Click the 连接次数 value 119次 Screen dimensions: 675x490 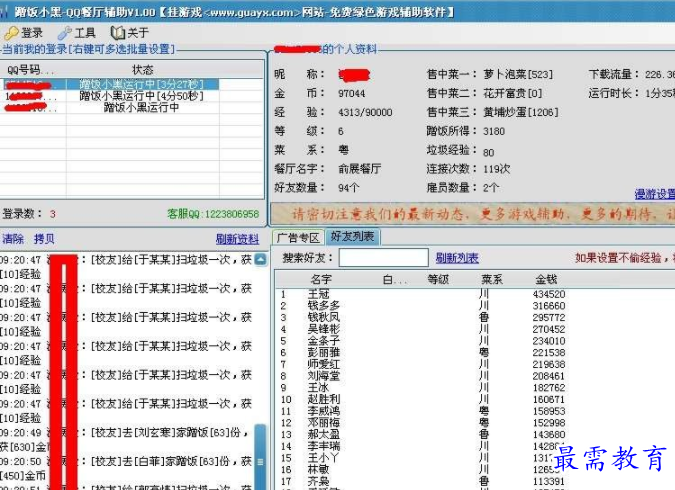pos(496,169)
